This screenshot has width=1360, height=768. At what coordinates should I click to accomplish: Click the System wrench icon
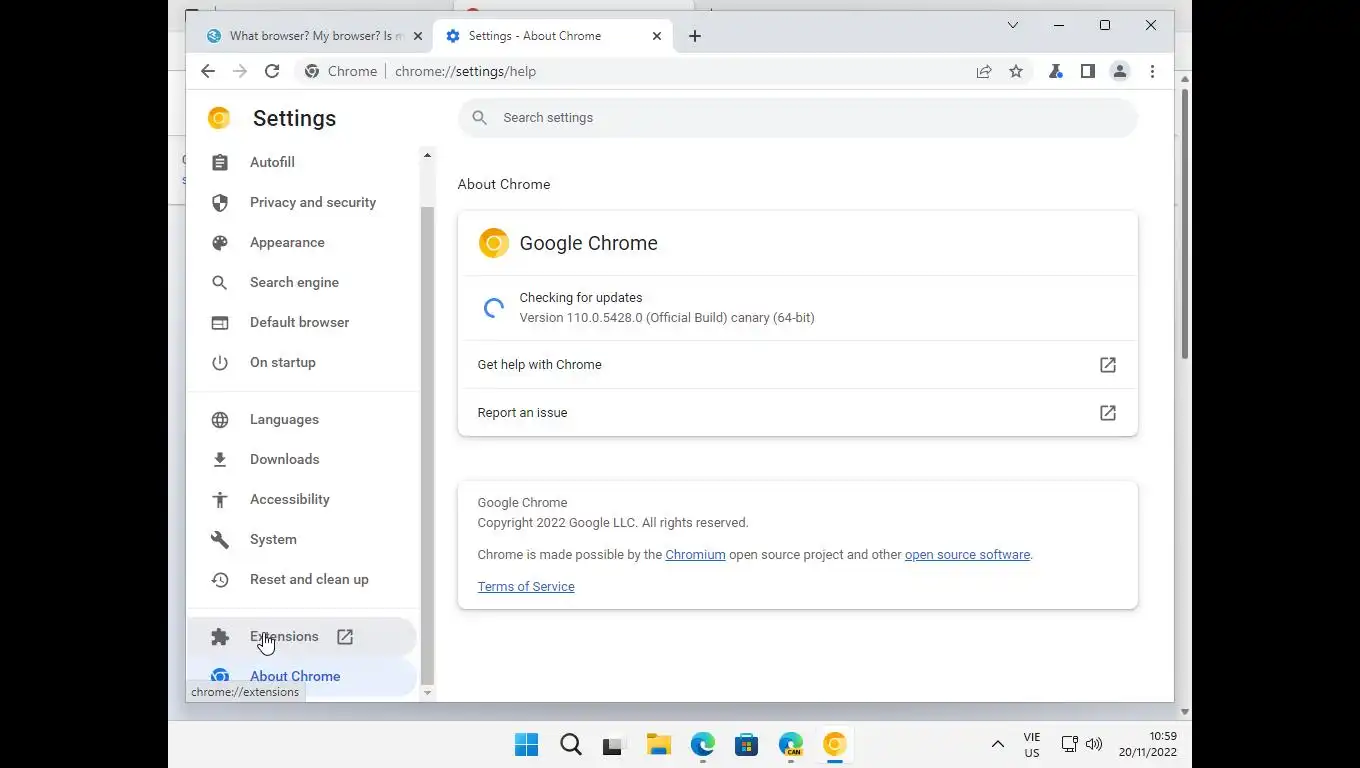point(220,539)
